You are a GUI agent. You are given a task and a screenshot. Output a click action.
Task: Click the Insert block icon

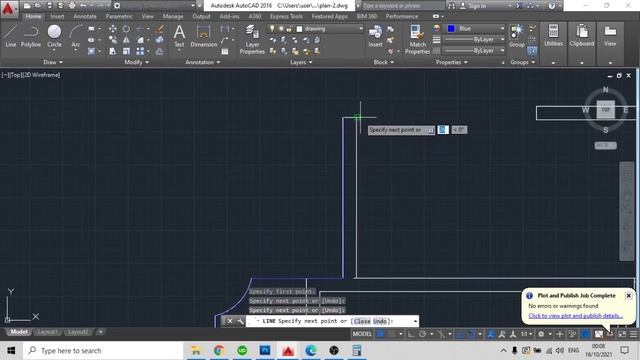point(375,36)
